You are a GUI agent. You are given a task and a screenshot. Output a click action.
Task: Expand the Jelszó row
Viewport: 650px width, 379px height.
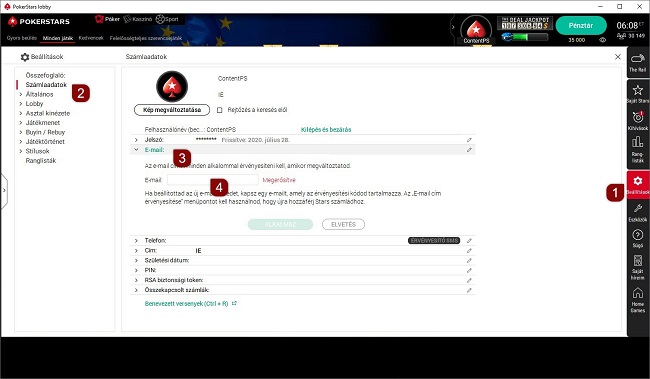(x=136, y=140)
